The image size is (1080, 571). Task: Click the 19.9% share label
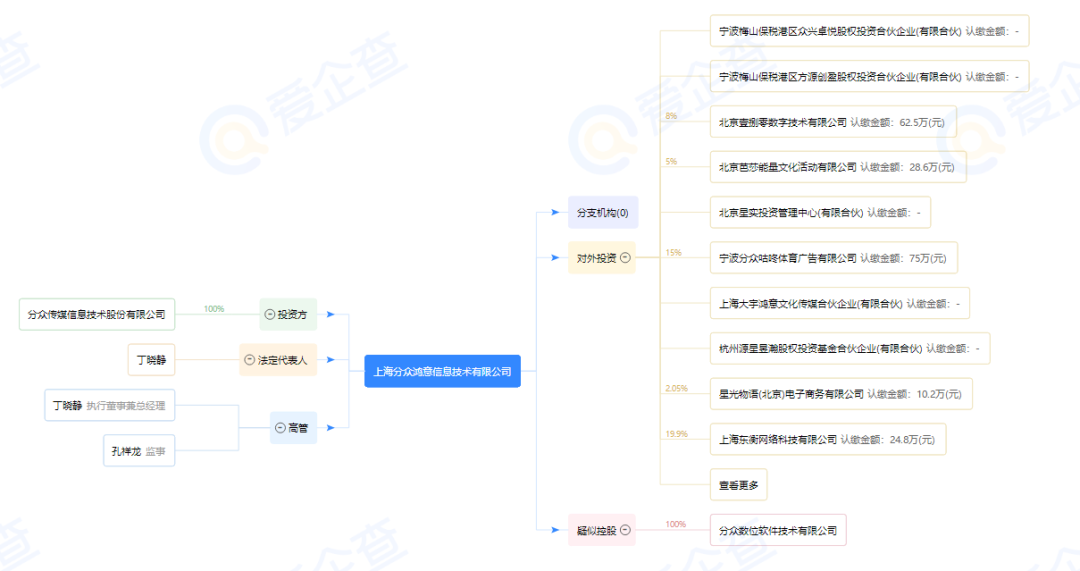point(676,434)
